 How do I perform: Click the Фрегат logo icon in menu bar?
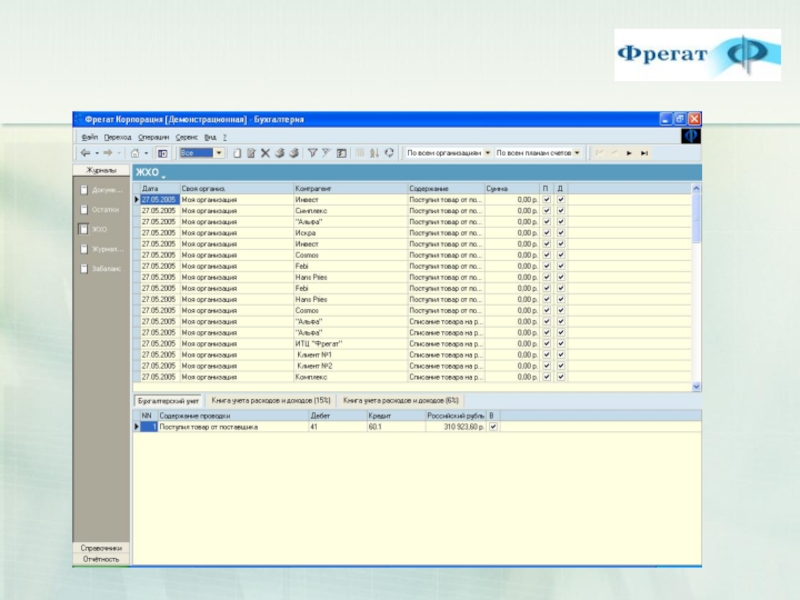691,136
